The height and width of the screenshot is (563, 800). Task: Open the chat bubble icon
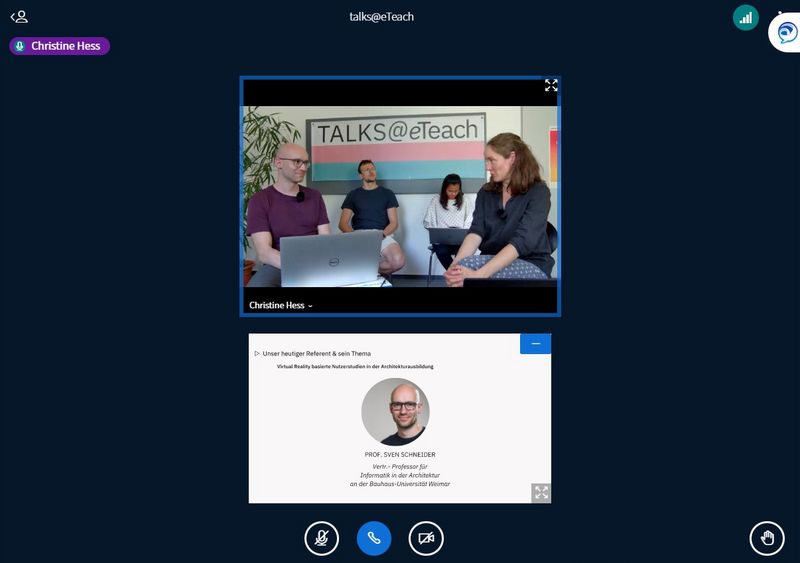pos(787,33)
